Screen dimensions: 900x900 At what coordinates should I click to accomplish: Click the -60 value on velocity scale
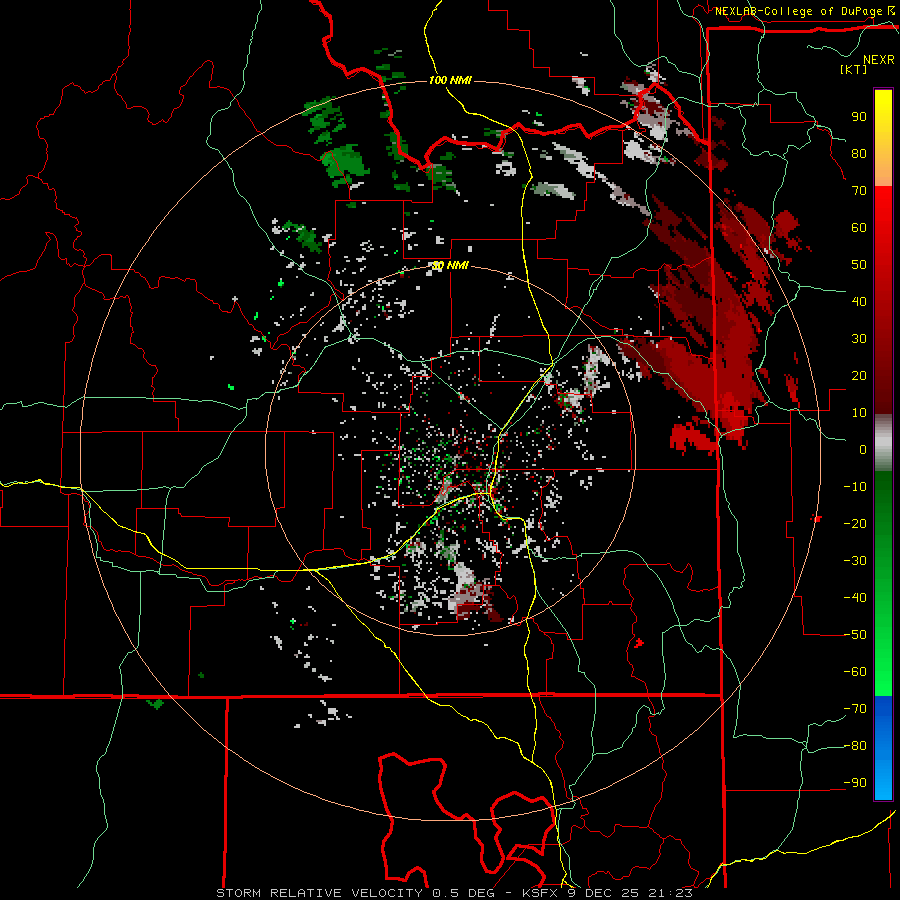(855, 672)
